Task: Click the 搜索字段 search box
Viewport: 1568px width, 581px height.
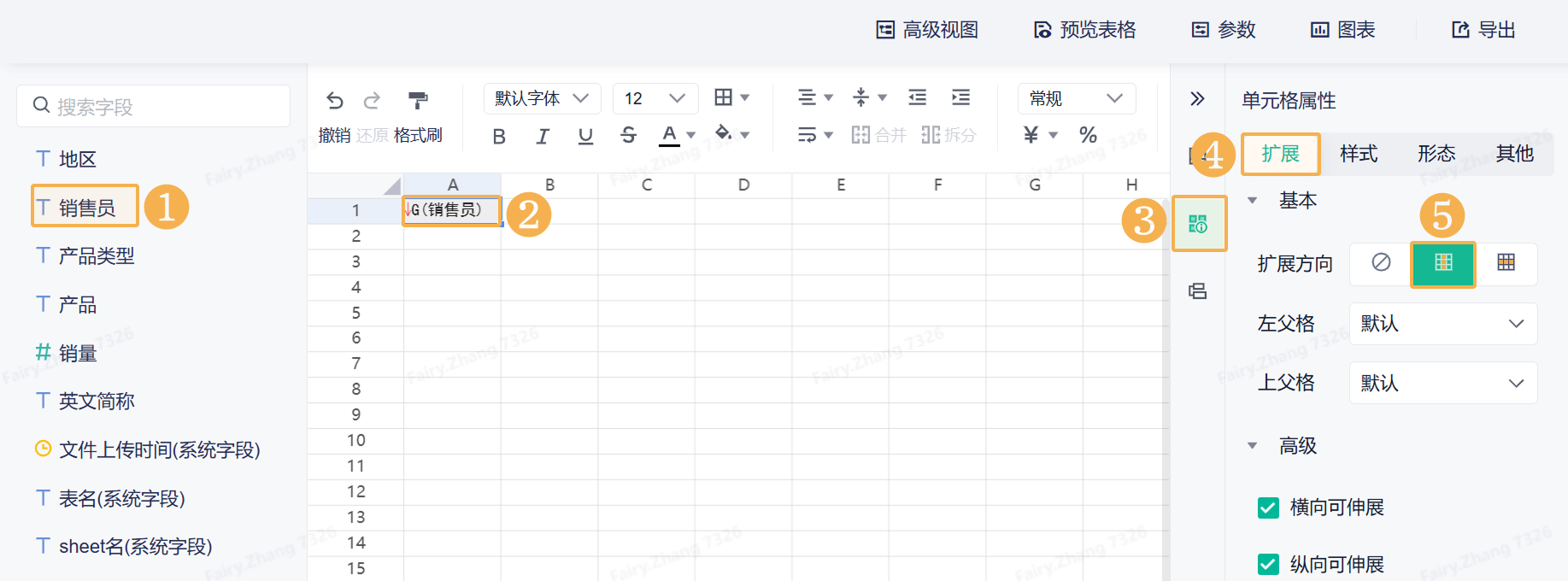Action: point(154,106)
